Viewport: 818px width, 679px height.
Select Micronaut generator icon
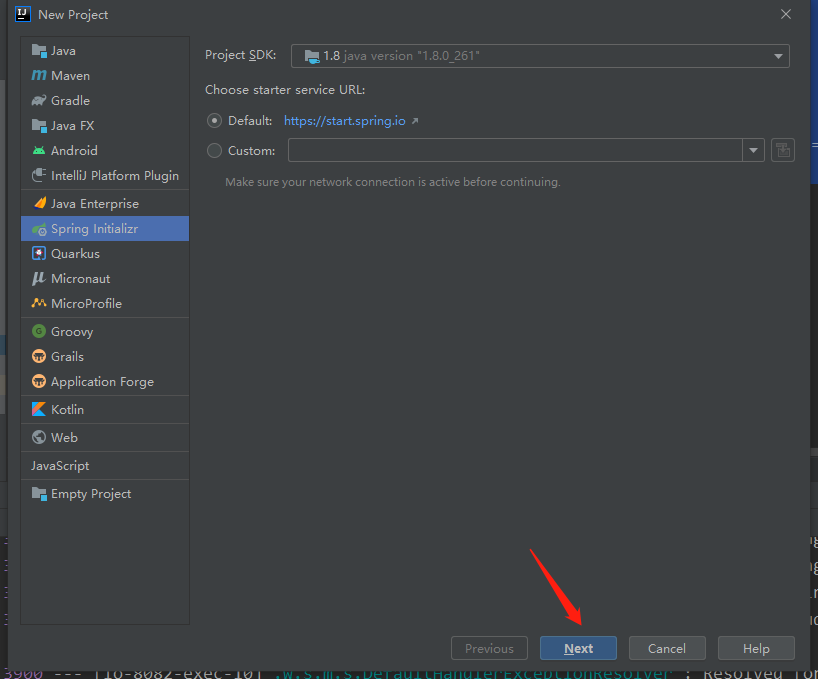39,278
